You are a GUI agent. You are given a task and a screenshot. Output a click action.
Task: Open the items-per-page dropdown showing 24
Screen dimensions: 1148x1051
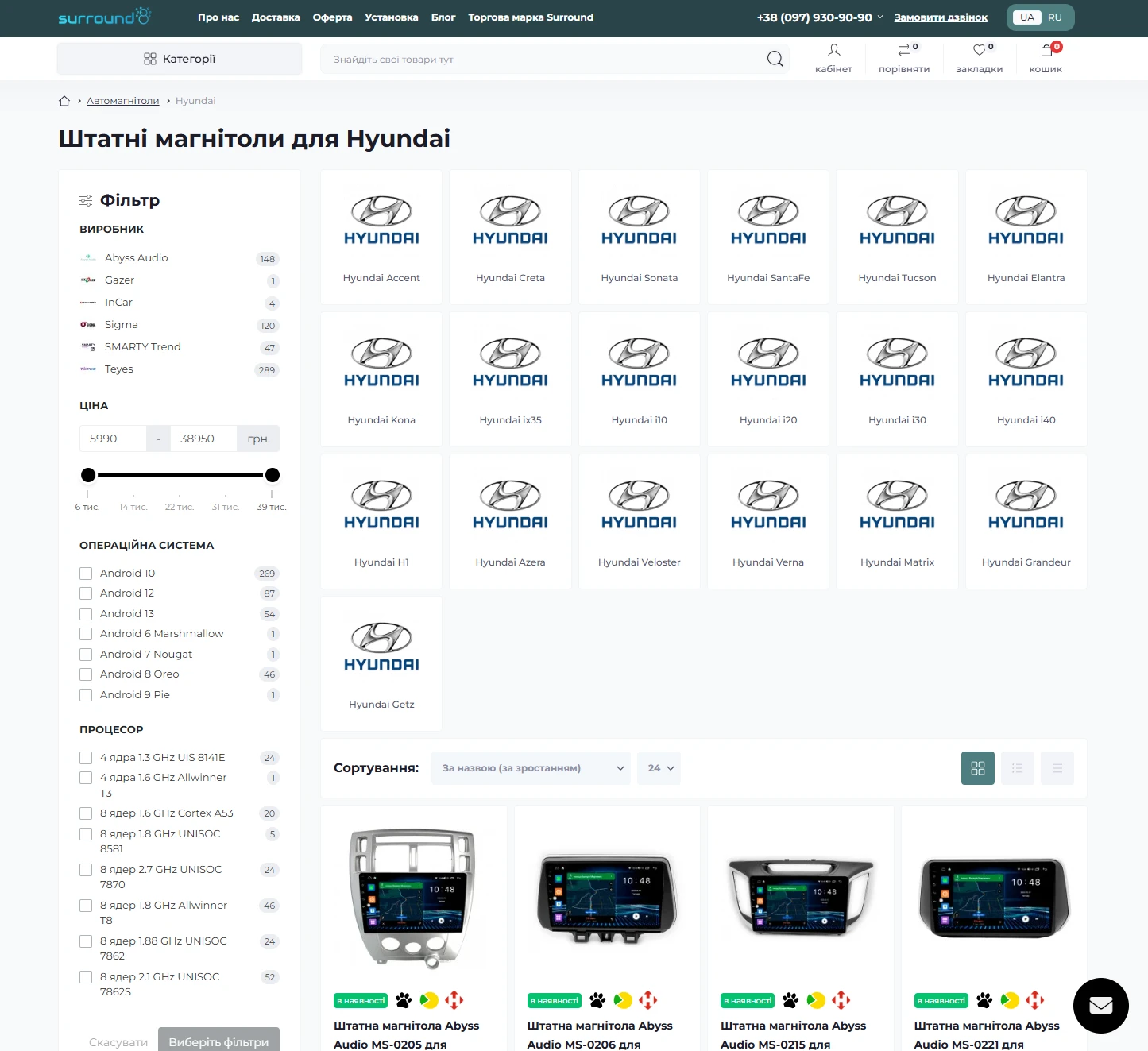click(659, 768)
